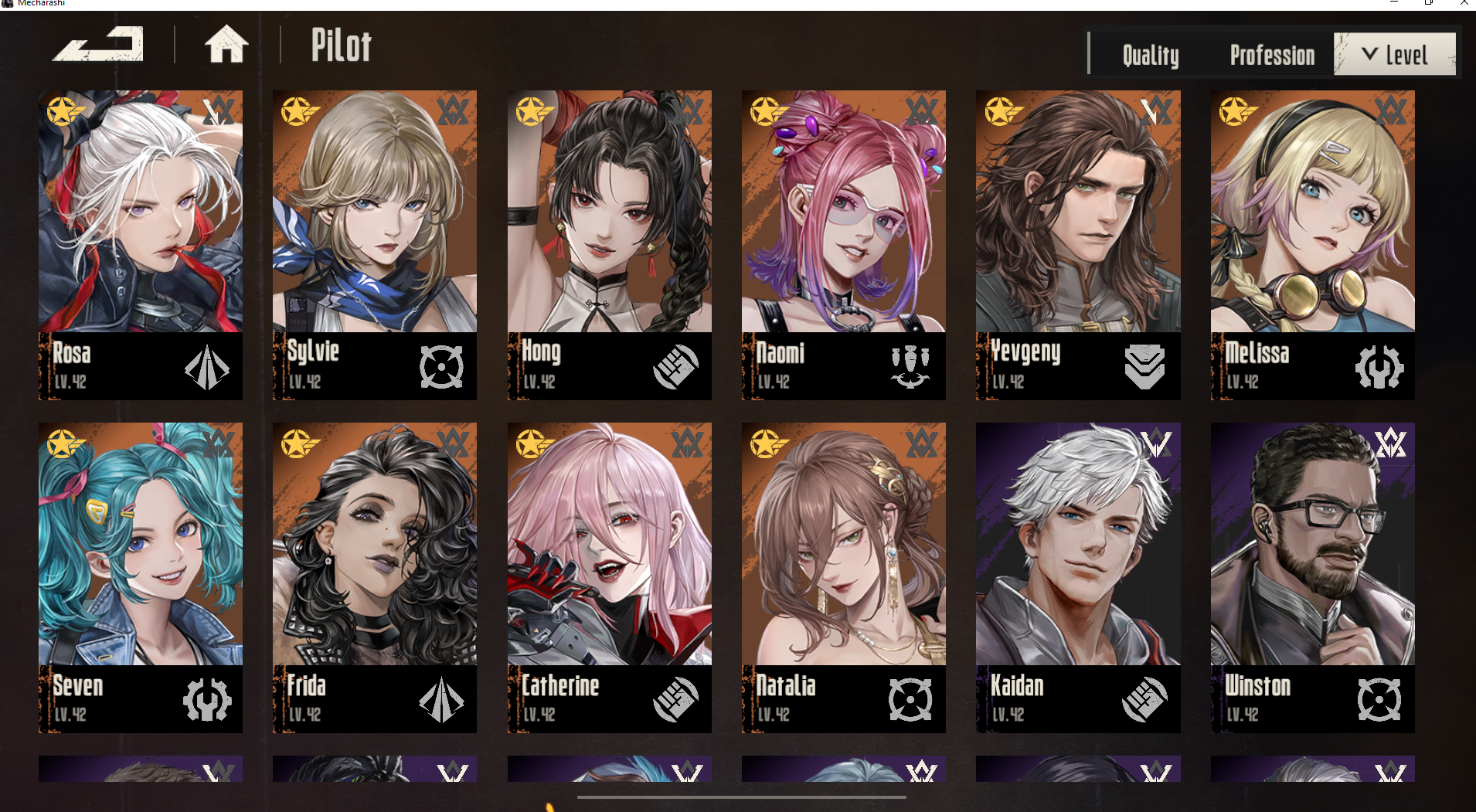Click gold star badge on Catherine's card
Screen dimensions: 1476x812
coord(533,445)
